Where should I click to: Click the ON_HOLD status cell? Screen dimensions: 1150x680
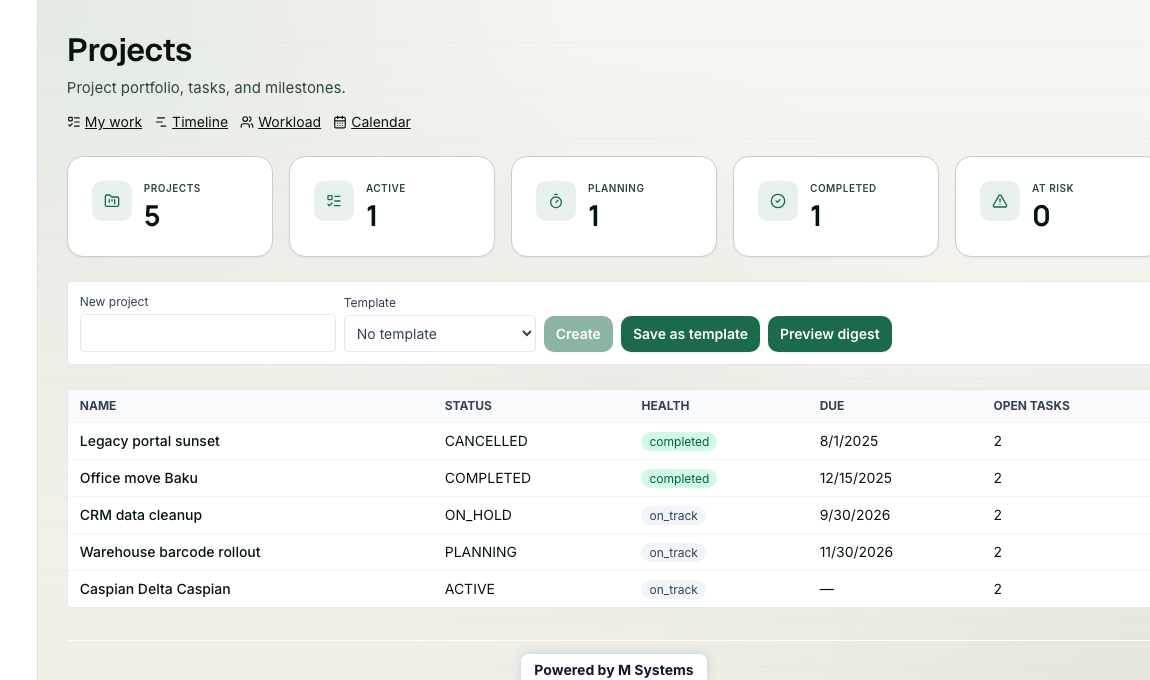pyautogui.click(x=478, y=515)
